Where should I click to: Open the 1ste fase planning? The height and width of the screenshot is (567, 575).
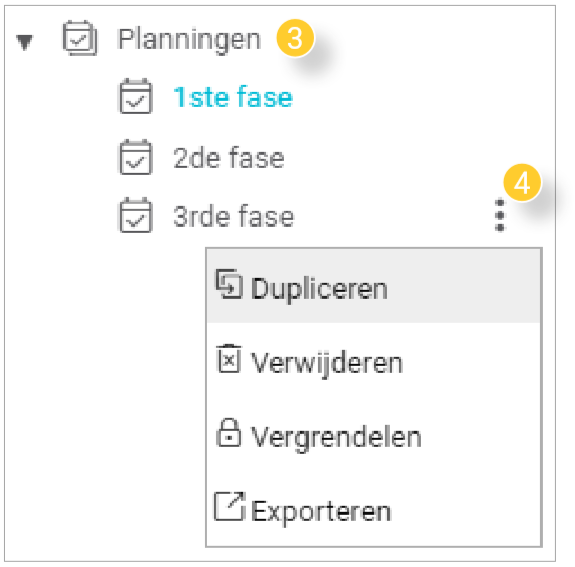tap(233, 98)
